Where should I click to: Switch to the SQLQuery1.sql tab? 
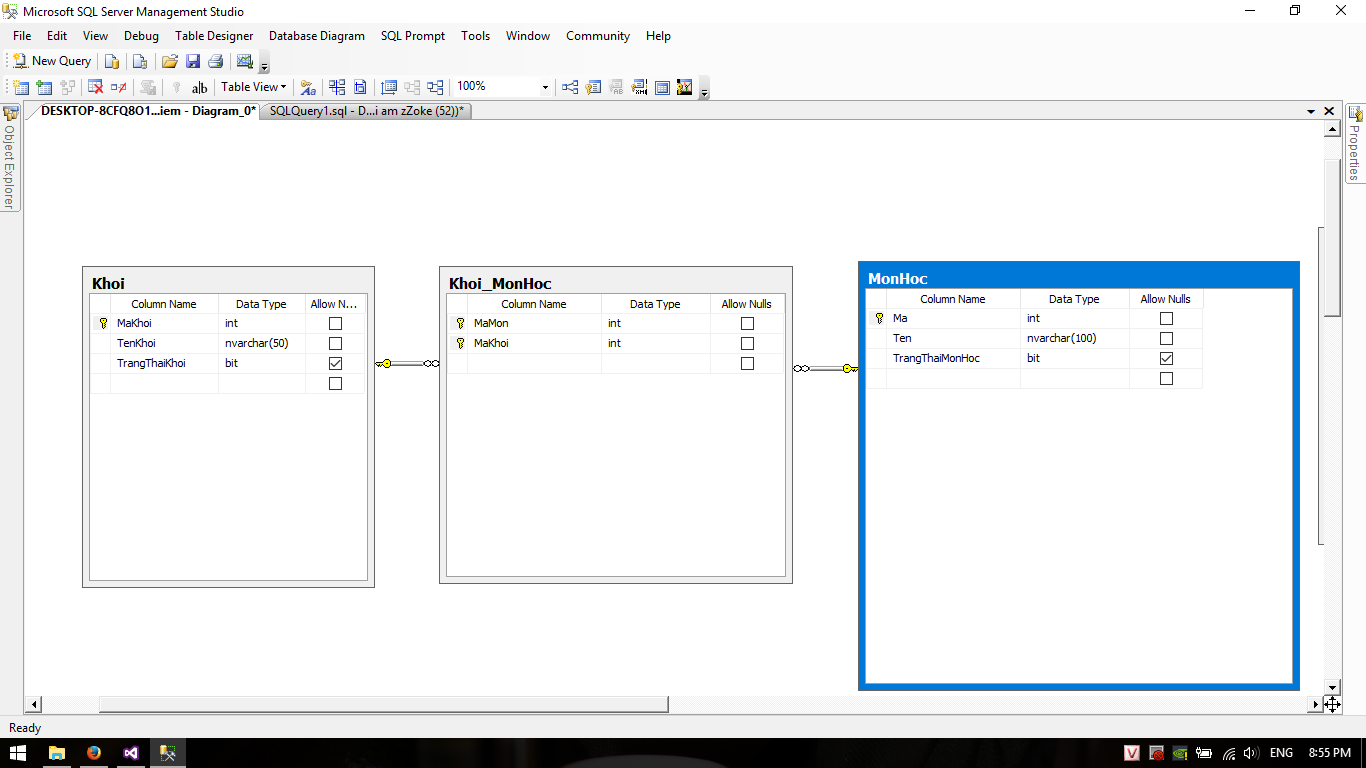366,111
